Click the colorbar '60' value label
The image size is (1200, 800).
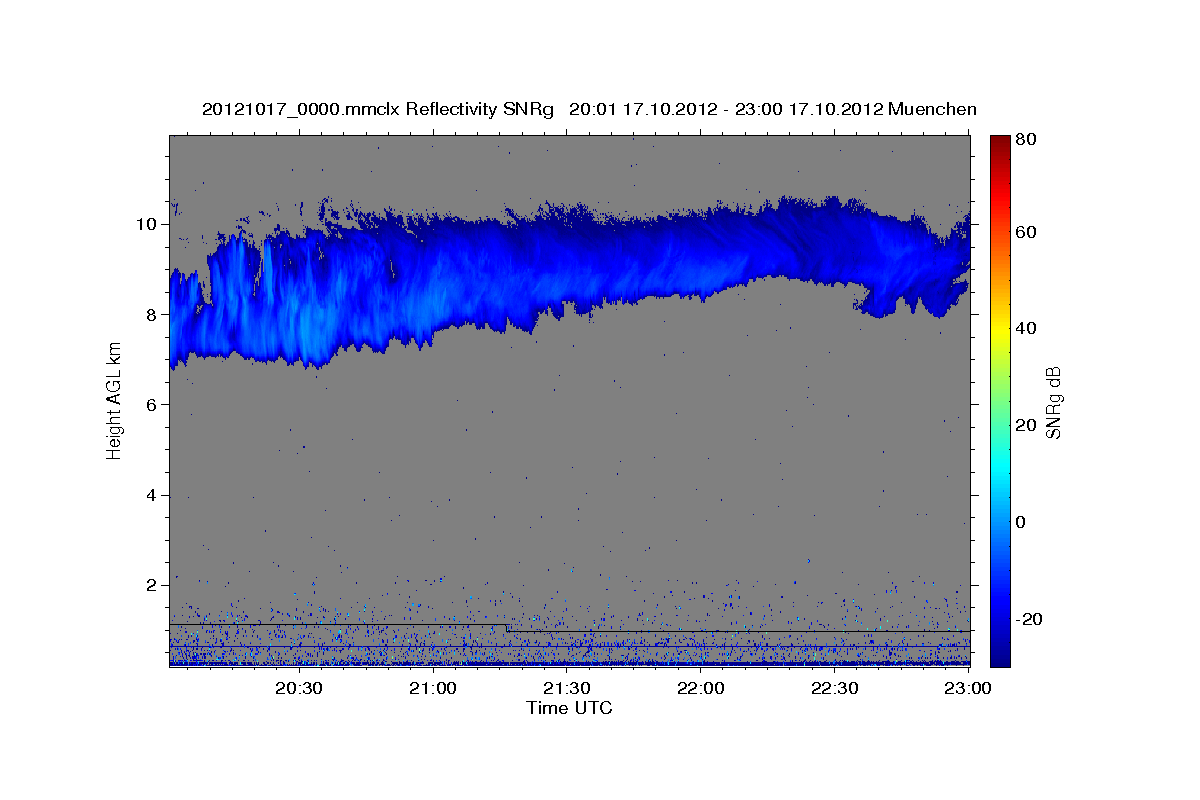(1026, 232)
